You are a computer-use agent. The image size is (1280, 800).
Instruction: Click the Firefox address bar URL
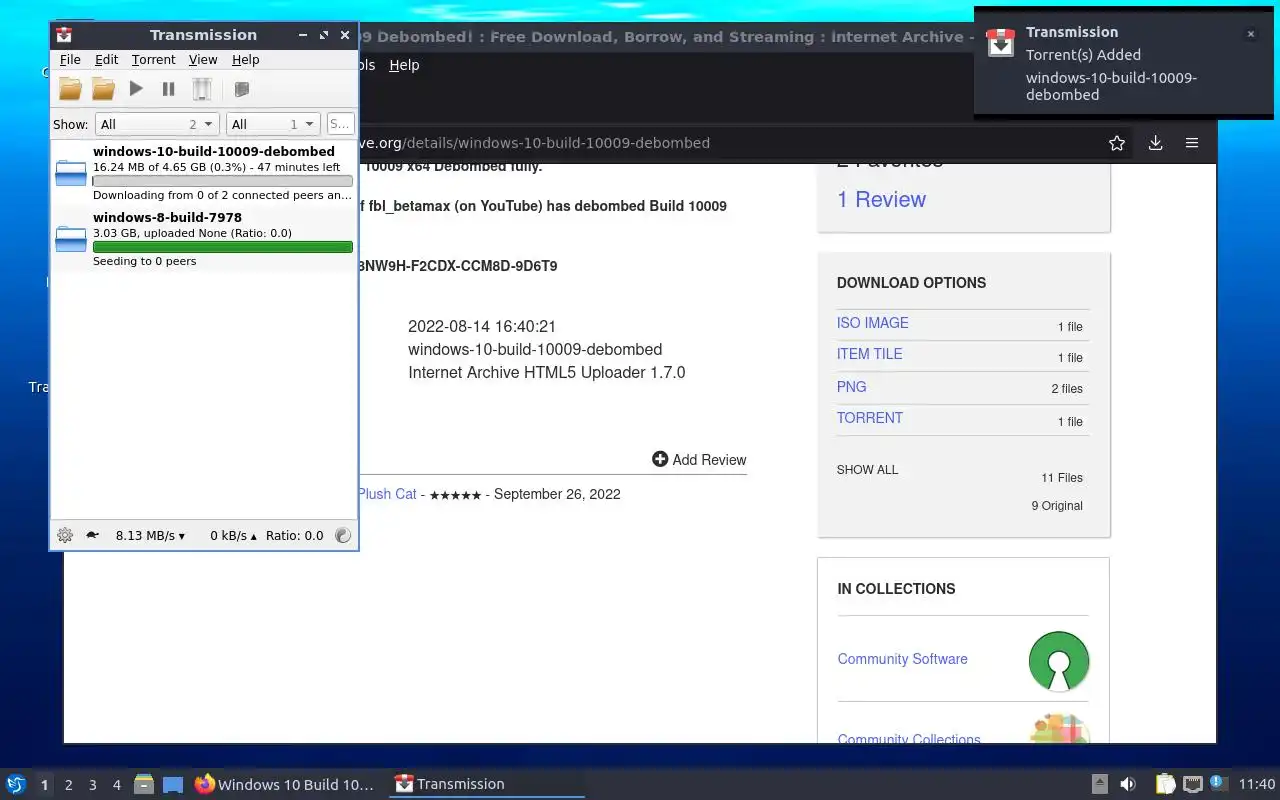tap(534, 143)
